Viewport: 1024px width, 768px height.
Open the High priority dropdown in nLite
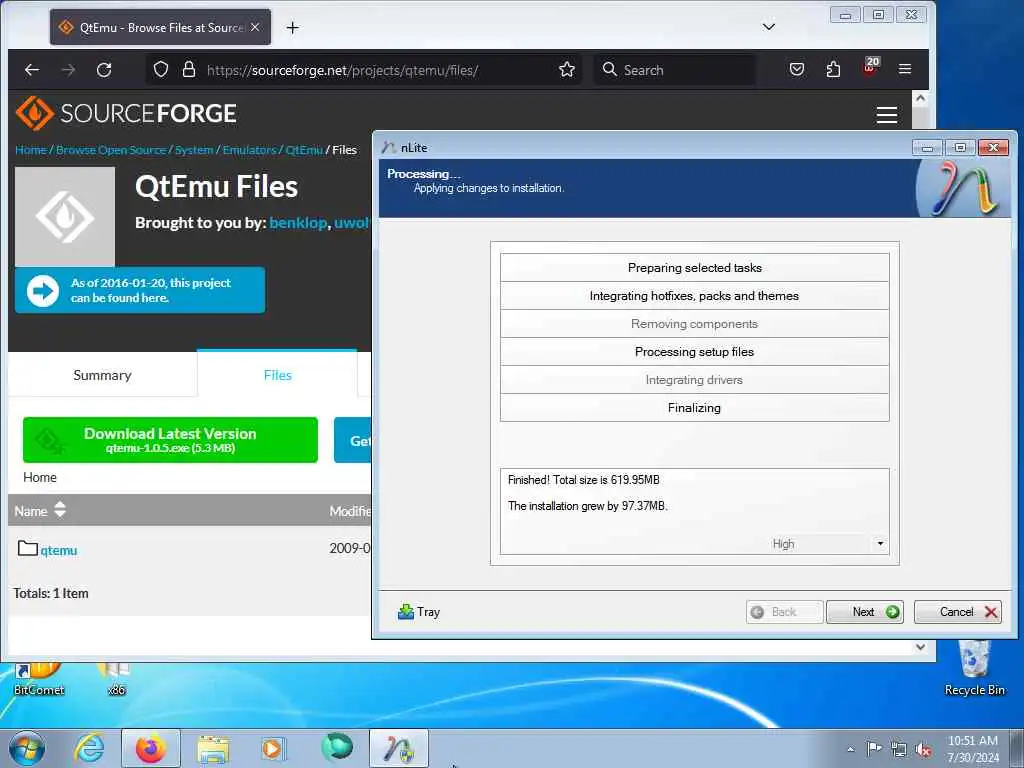tap(880, 543)
